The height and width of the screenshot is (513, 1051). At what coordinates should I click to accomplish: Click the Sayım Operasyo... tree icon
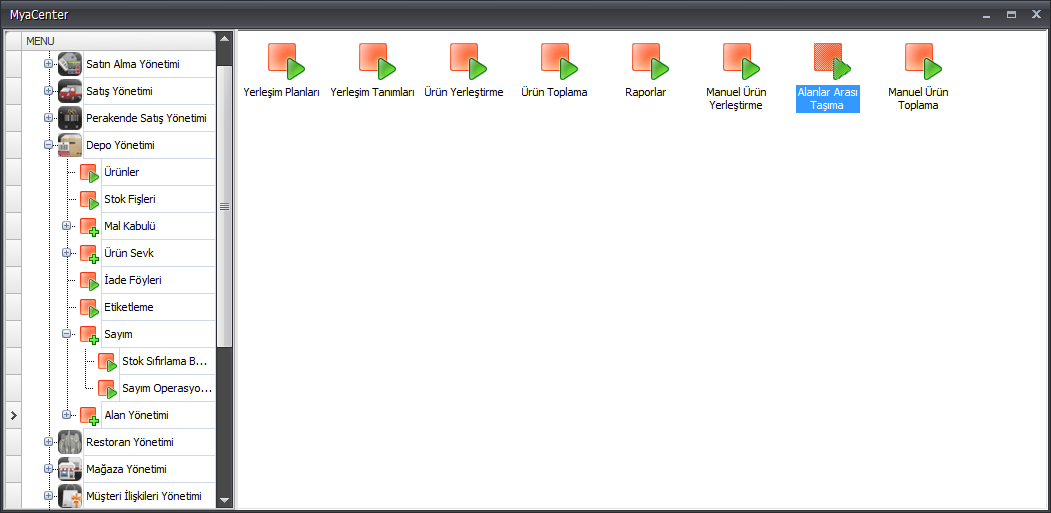(x=108, y=389)
